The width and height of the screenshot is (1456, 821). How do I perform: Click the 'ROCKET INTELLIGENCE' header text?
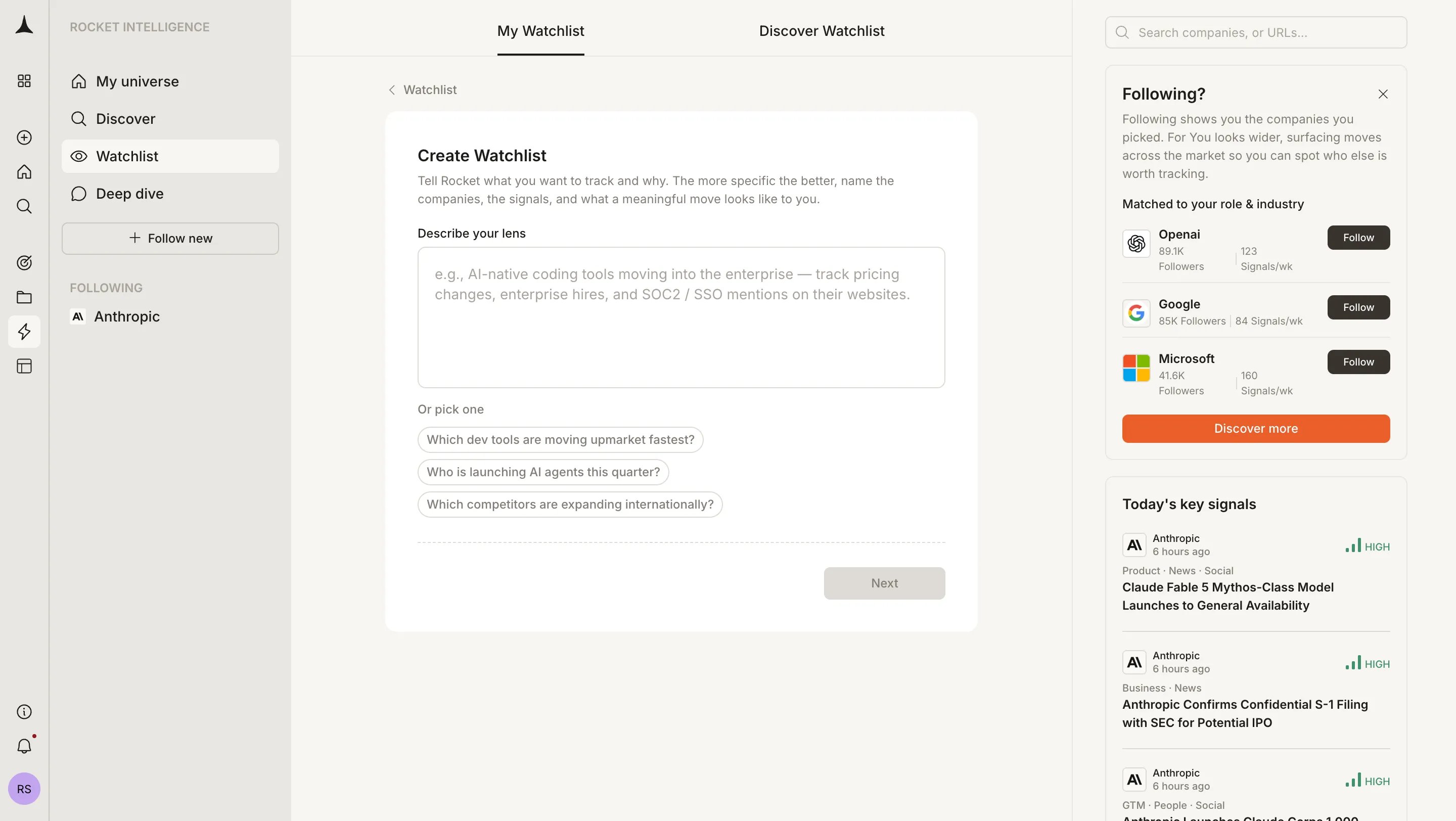coord(140,27)
